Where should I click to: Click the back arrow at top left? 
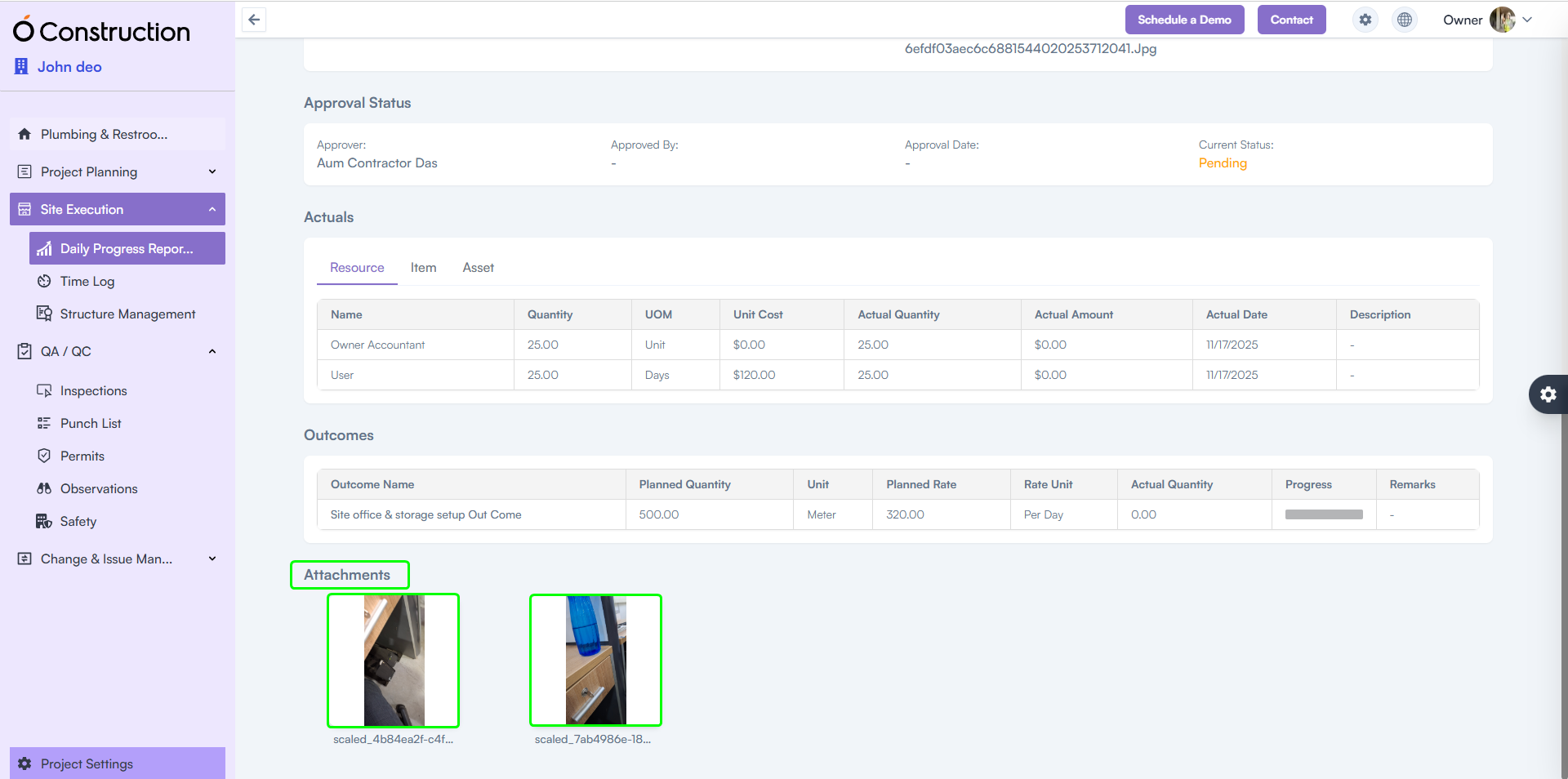(253, 20)
